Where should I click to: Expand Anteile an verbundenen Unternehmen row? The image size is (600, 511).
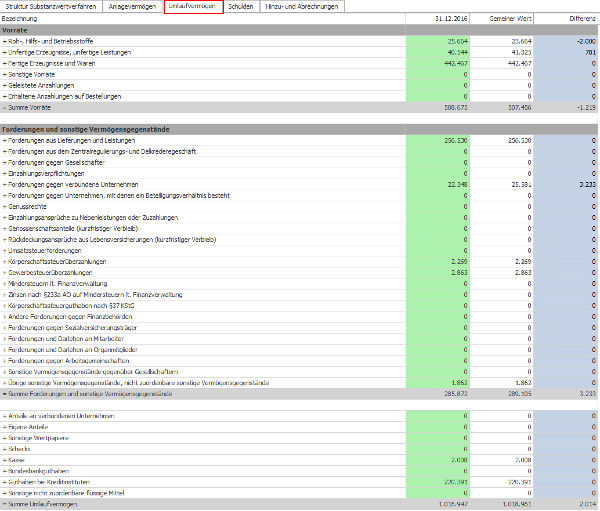tap(5, 416)
